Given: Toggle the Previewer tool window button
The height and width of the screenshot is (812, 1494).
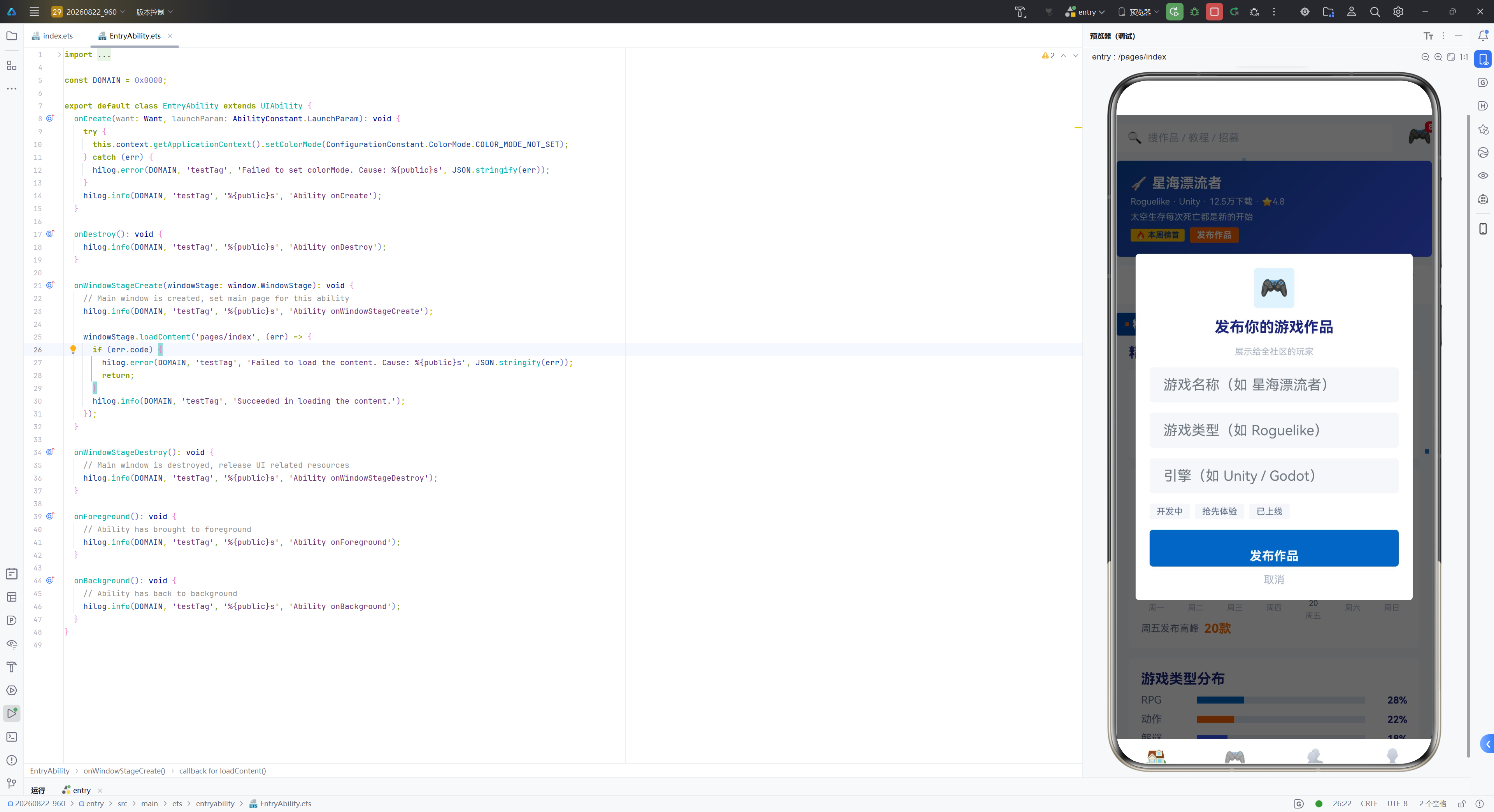Looking at the screenshot, I should click(x=1483, y=59).
